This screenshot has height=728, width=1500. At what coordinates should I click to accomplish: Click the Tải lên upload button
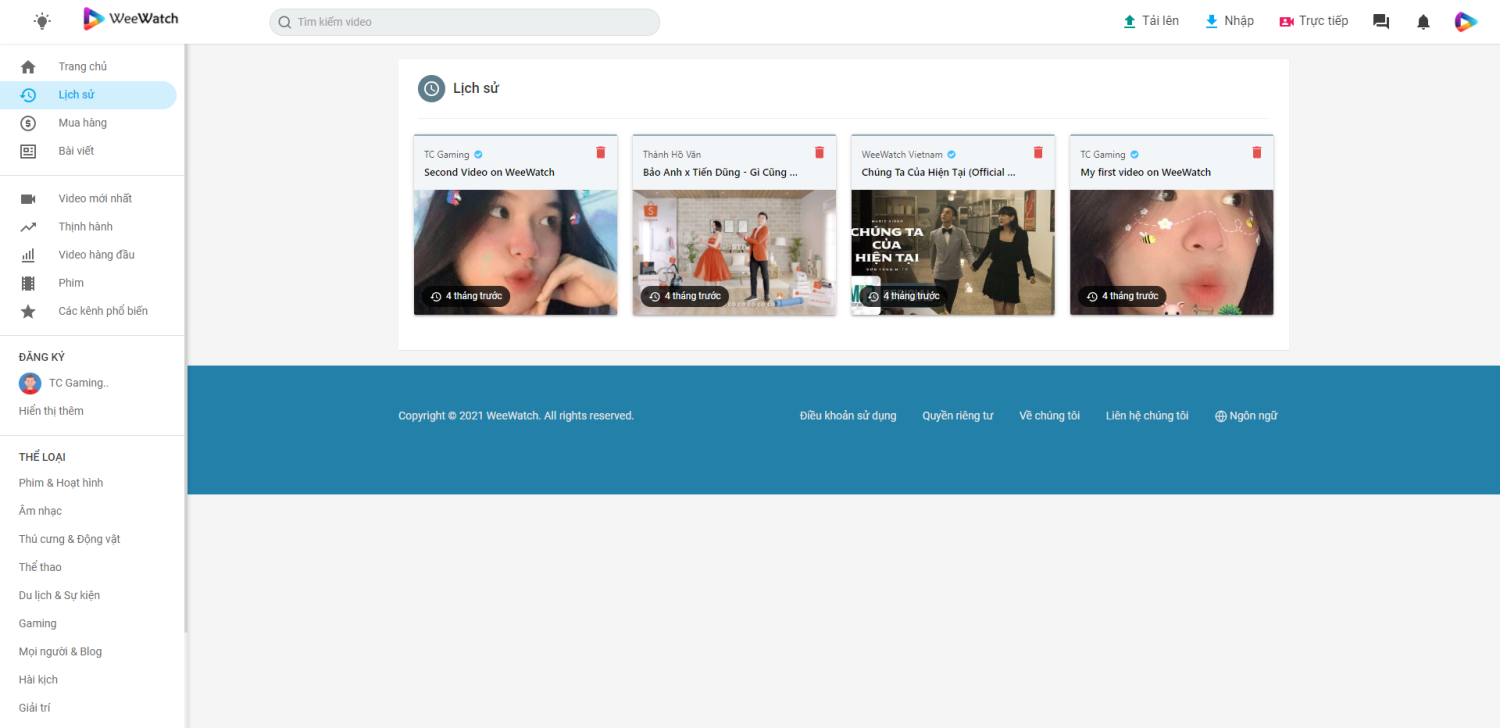coord(1151,21)
